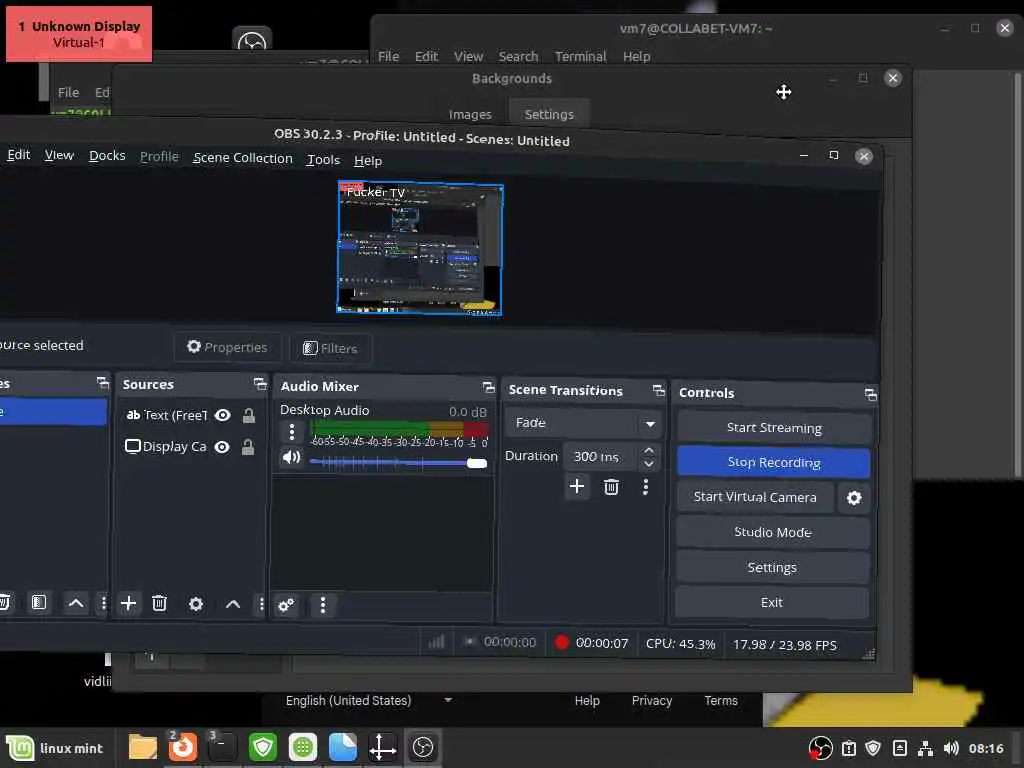Image resolution: width=1024 pixels, height=768 pixels.
Task: Click the Exit button
Action: click(x=771, y=602)
